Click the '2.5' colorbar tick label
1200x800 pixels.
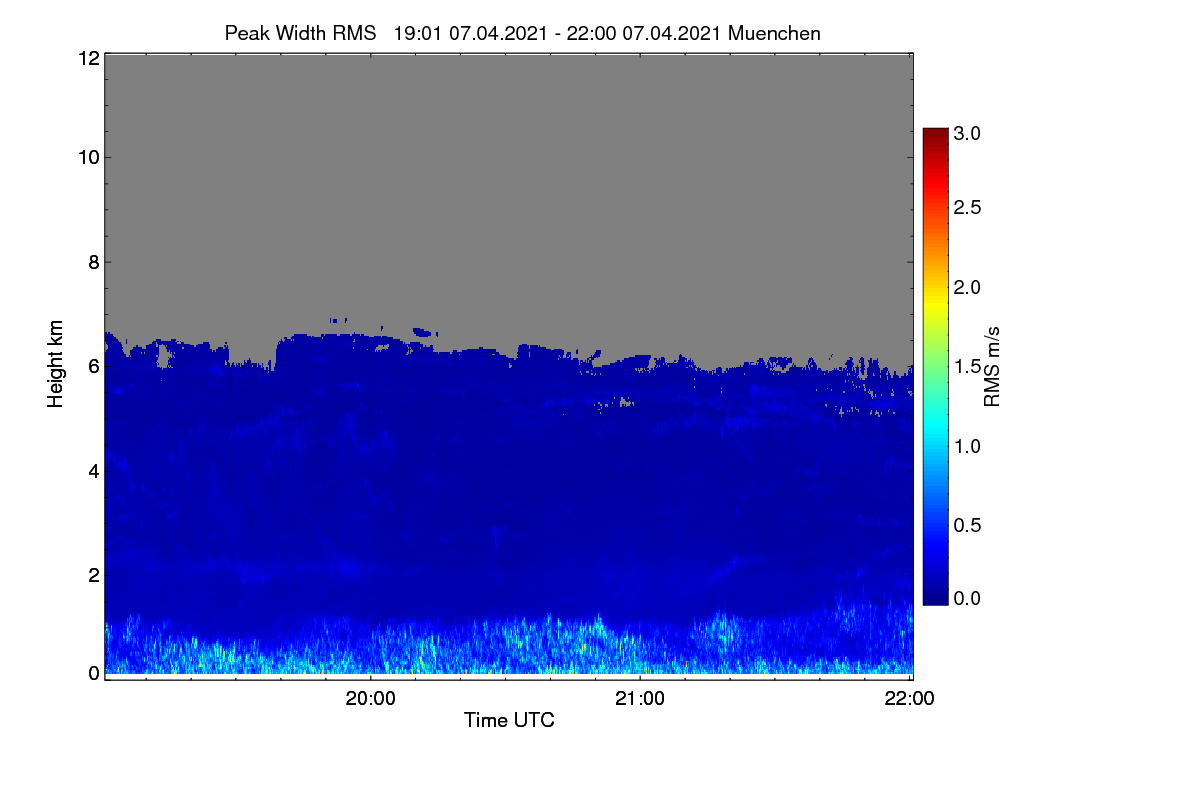click(967, 207)
